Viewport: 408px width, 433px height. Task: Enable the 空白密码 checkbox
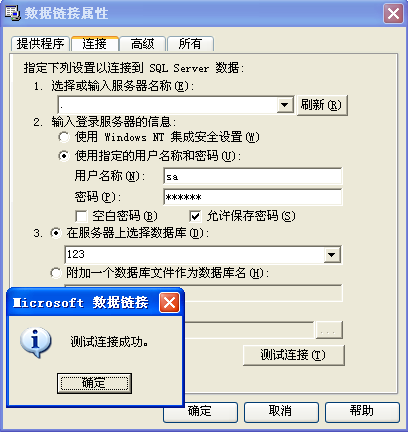pos(81,216)
